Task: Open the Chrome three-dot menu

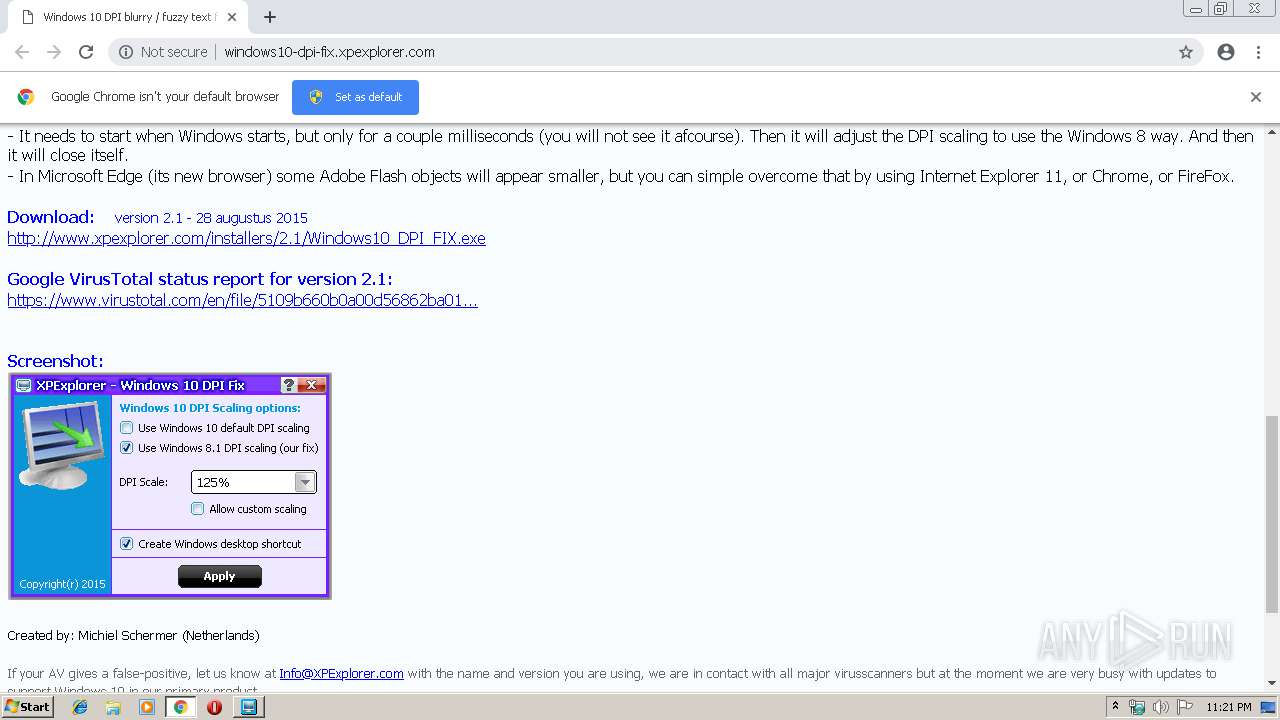Action: pos(1258,52)
